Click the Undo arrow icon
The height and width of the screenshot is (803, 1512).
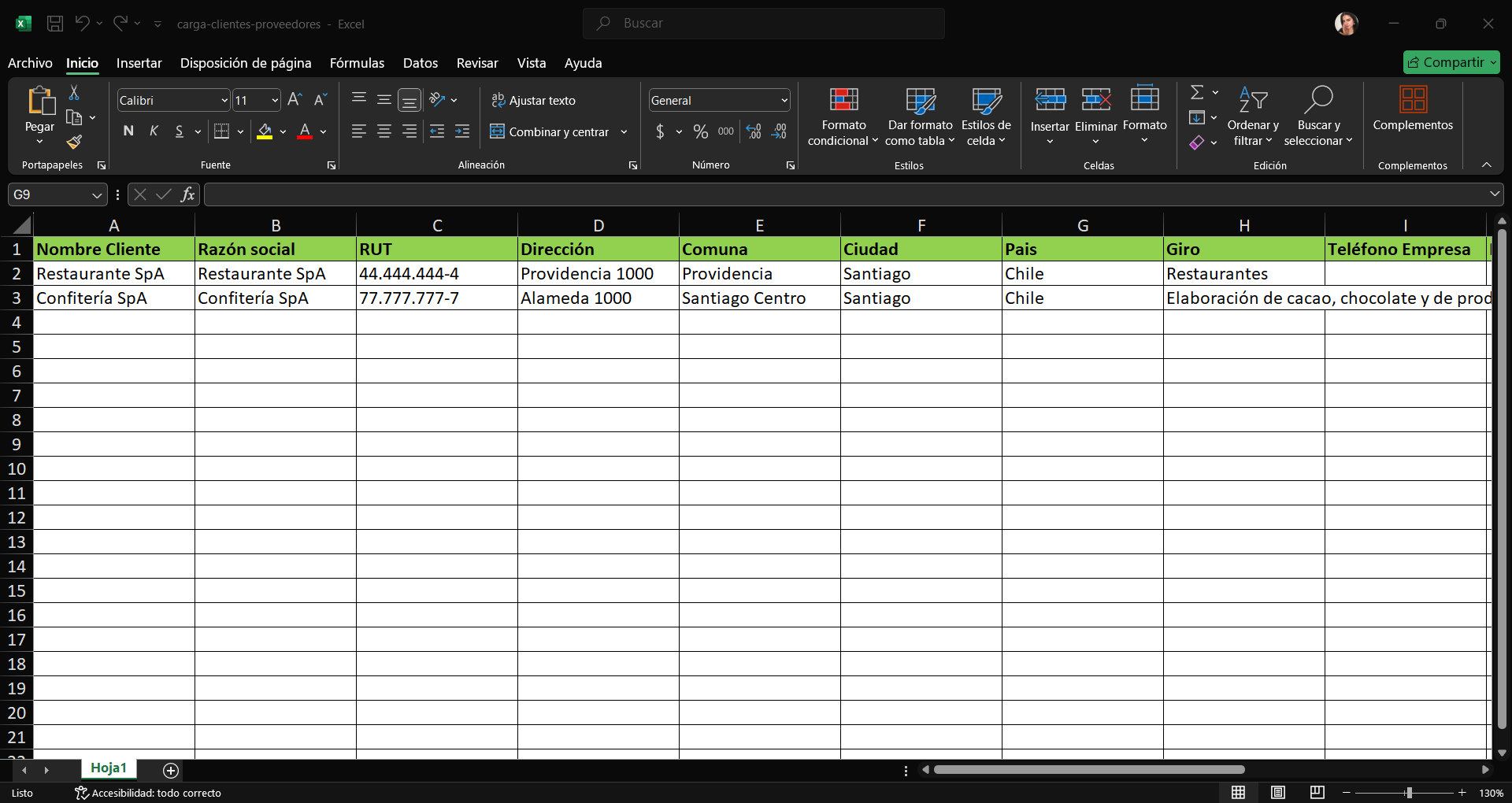82,24
